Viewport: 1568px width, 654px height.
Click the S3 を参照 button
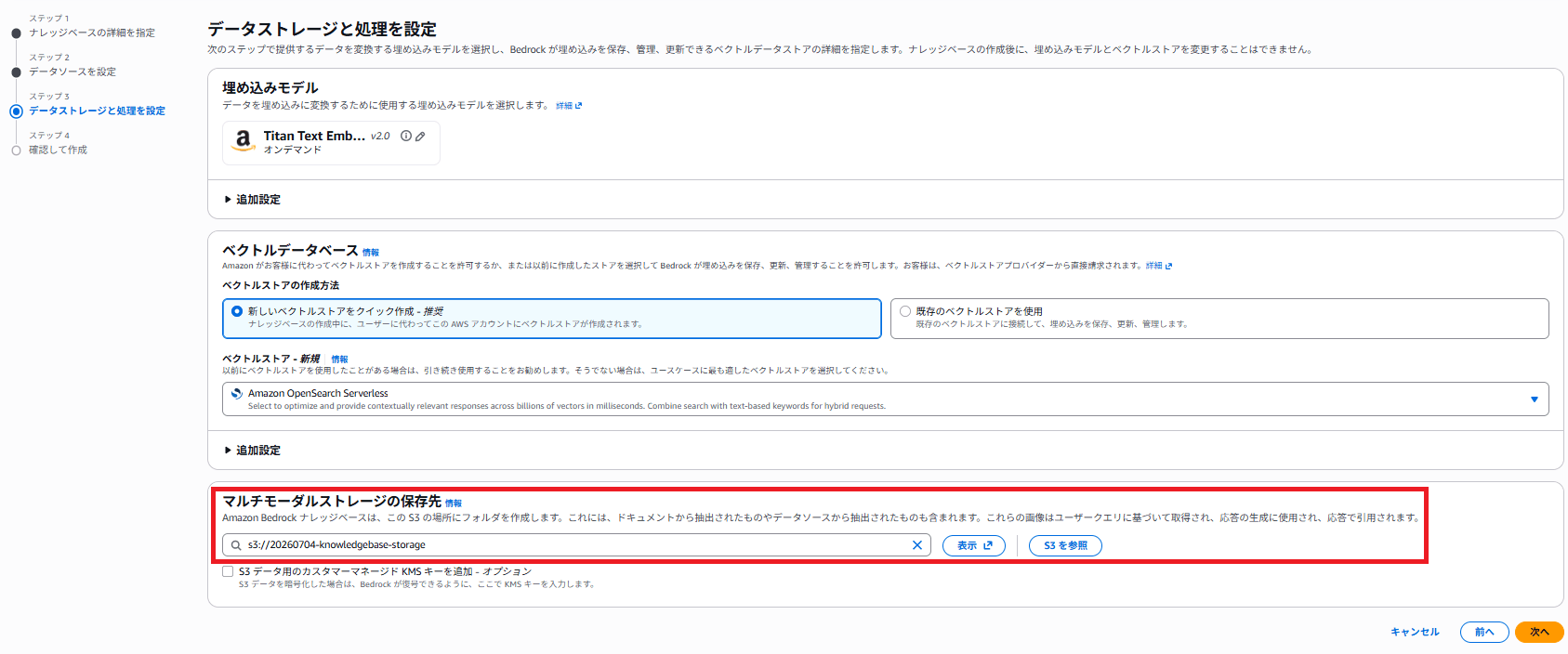(1065, 545)
